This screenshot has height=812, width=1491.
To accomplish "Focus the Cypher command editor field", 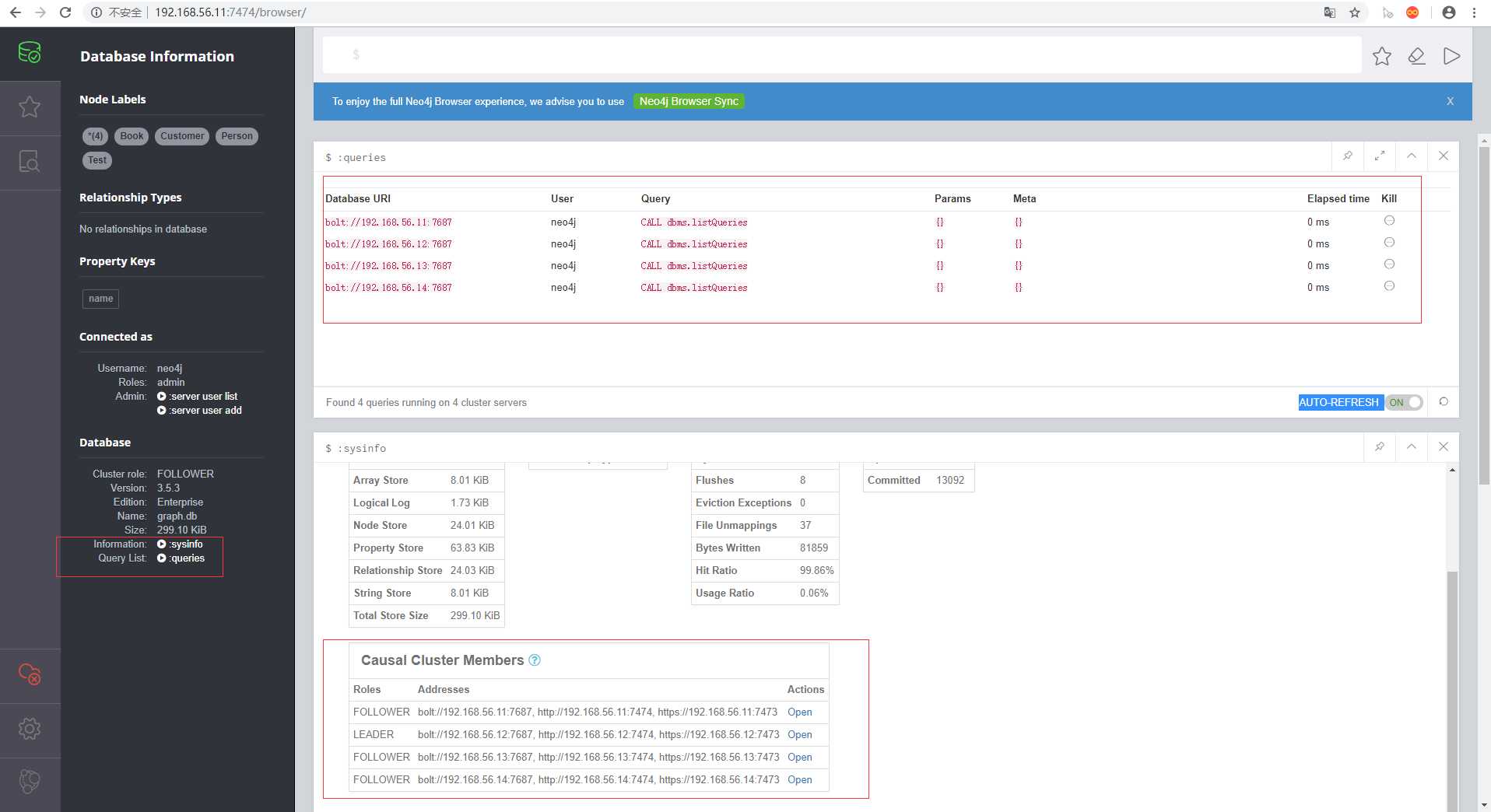I will coord(842,54).
